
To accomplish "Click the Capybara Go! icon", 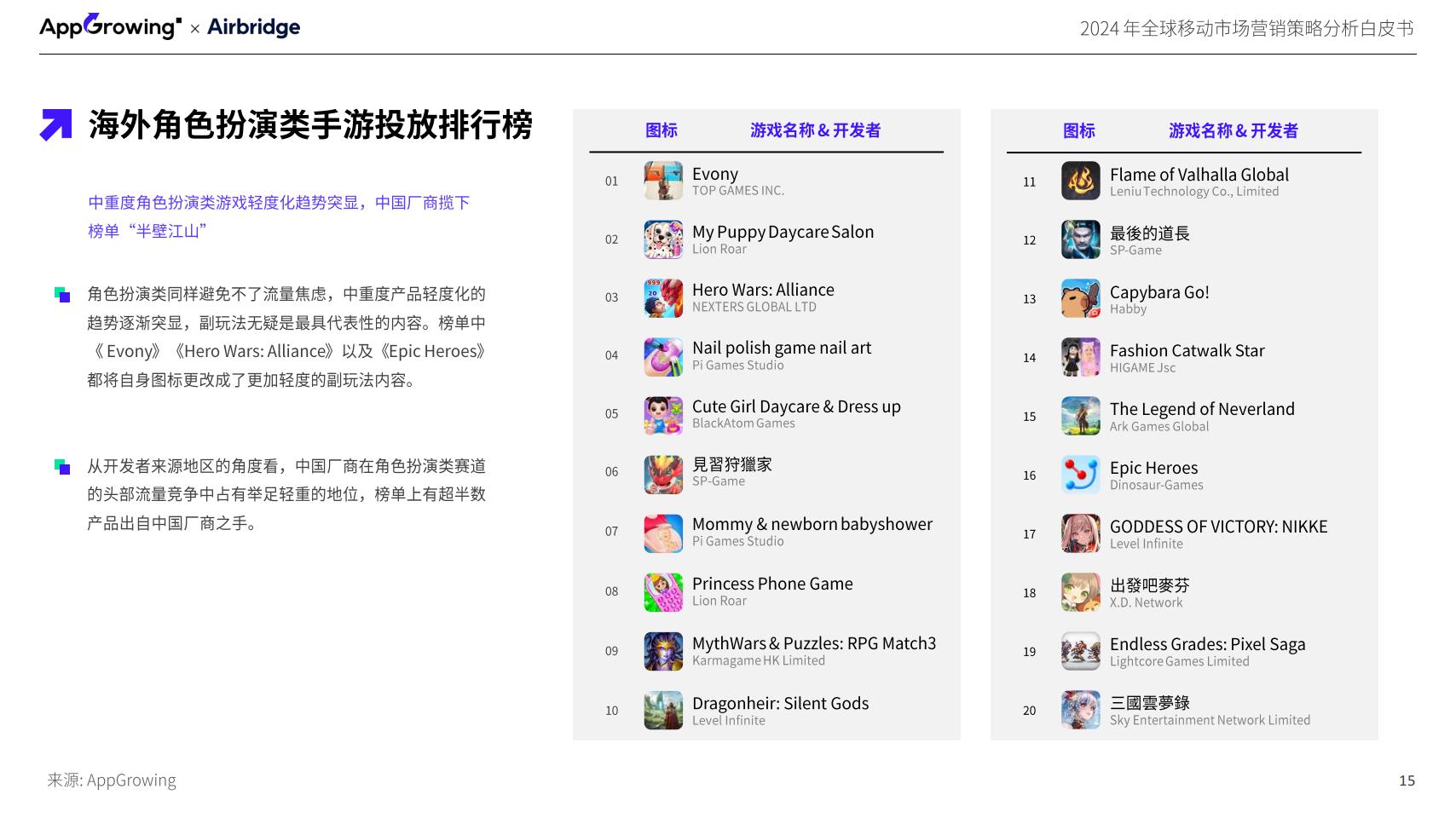I will tap(1081, 298).
